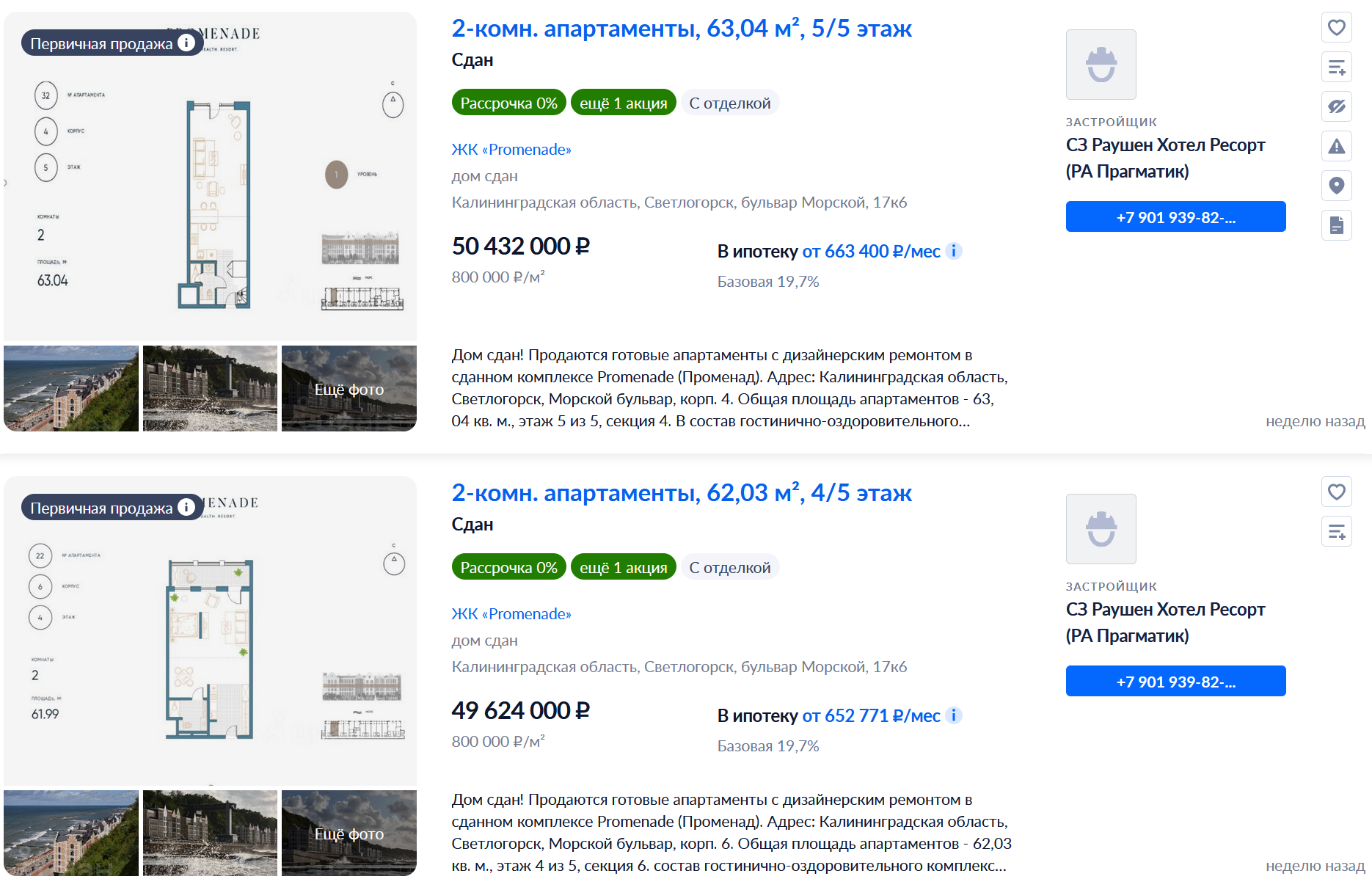Image resolution: width=1372 pixels, height=890 pixels.
Task: Reveal phone number for second listing
Action: (1175, 682)
